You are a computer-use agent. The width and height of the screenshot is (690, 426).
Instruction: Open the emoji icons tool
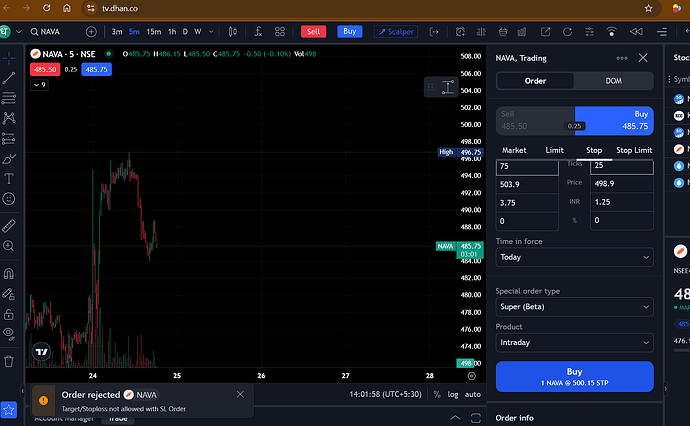coord(8,199)
